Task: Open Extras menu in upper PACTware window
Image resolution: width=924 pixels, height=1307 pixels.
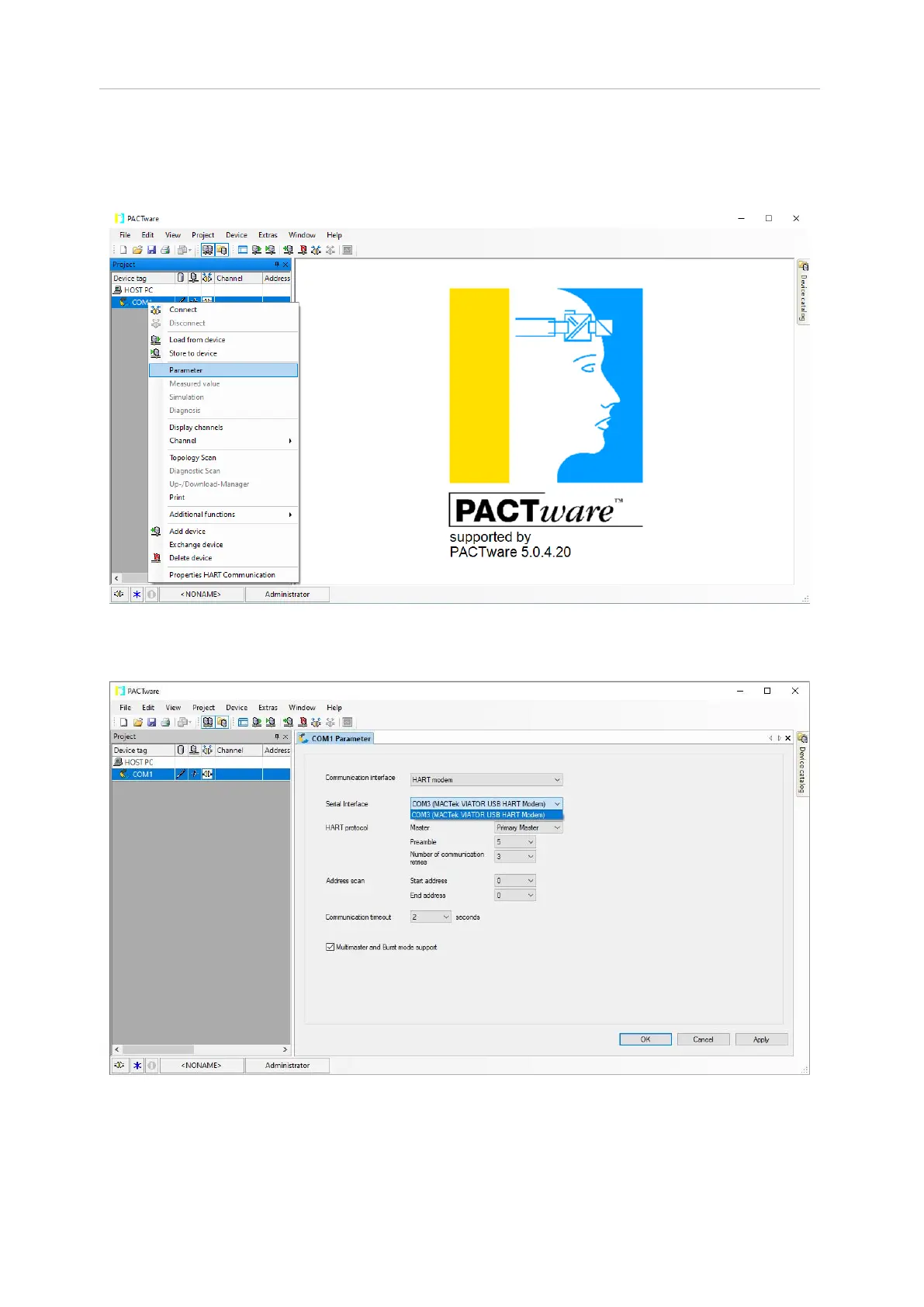Action: tap(268, 235)
